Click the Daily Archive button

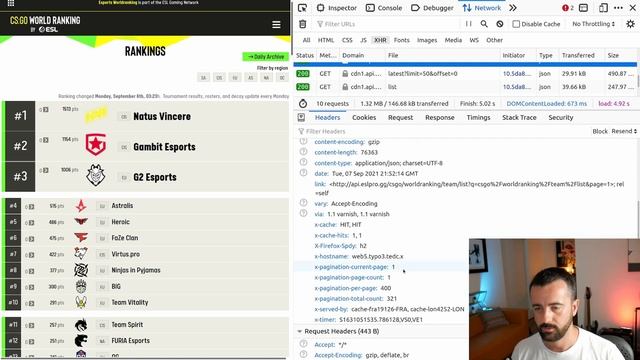(x=266, y=57)
